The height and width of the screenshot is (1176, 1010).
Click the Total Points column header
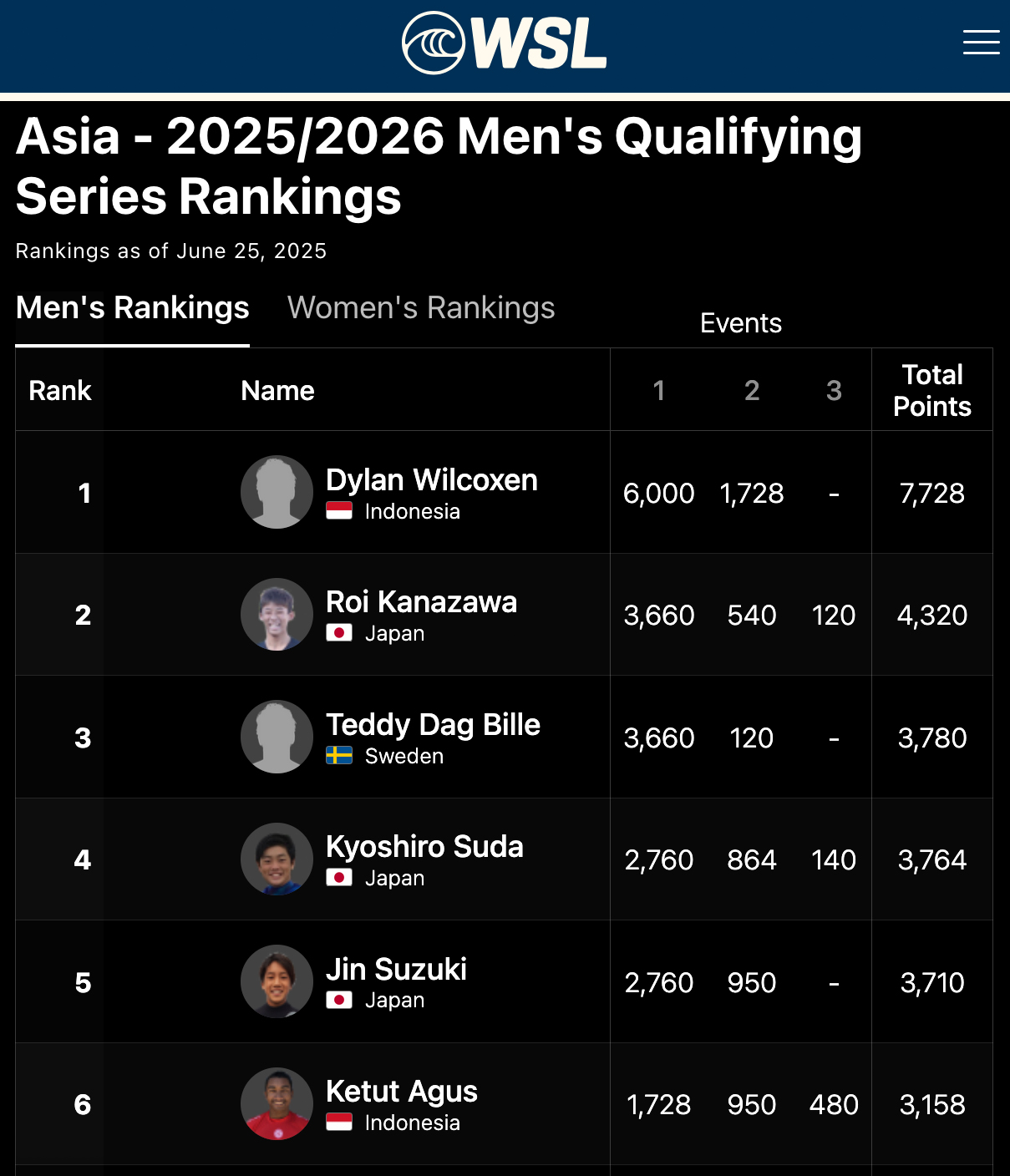[932, 390]
